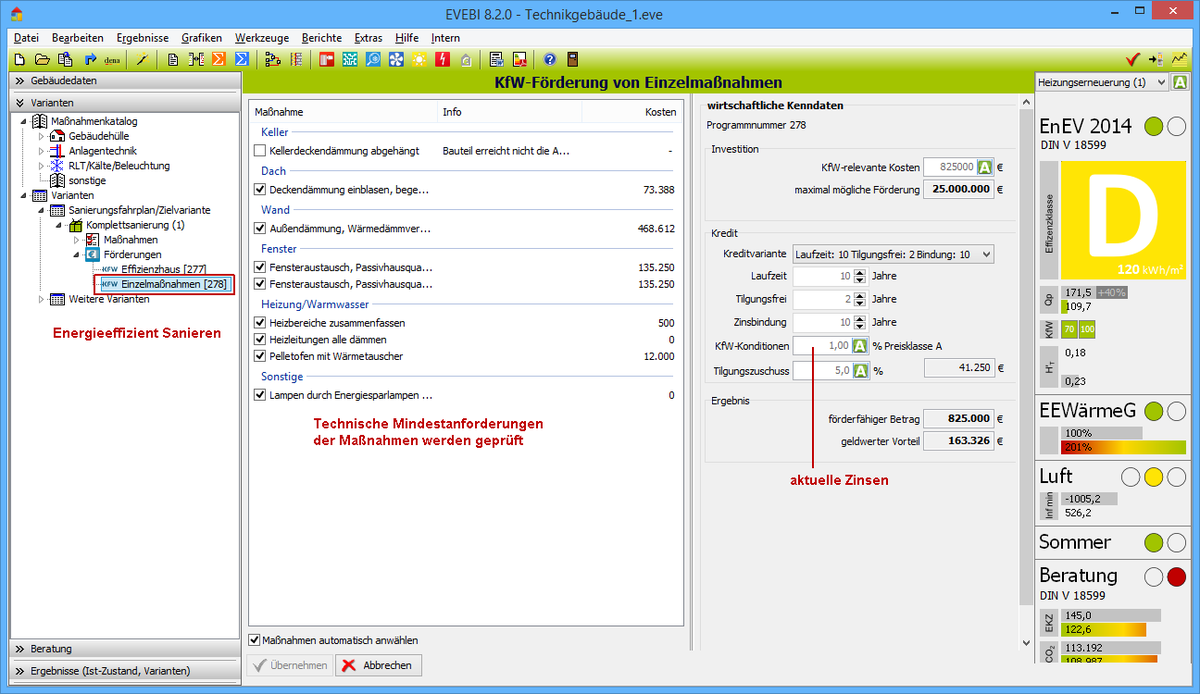Image resolution: width=1200 pixels, height=694 pixels.
Task: Click the blue fan ventilation icon
Action: coord(396,59)
